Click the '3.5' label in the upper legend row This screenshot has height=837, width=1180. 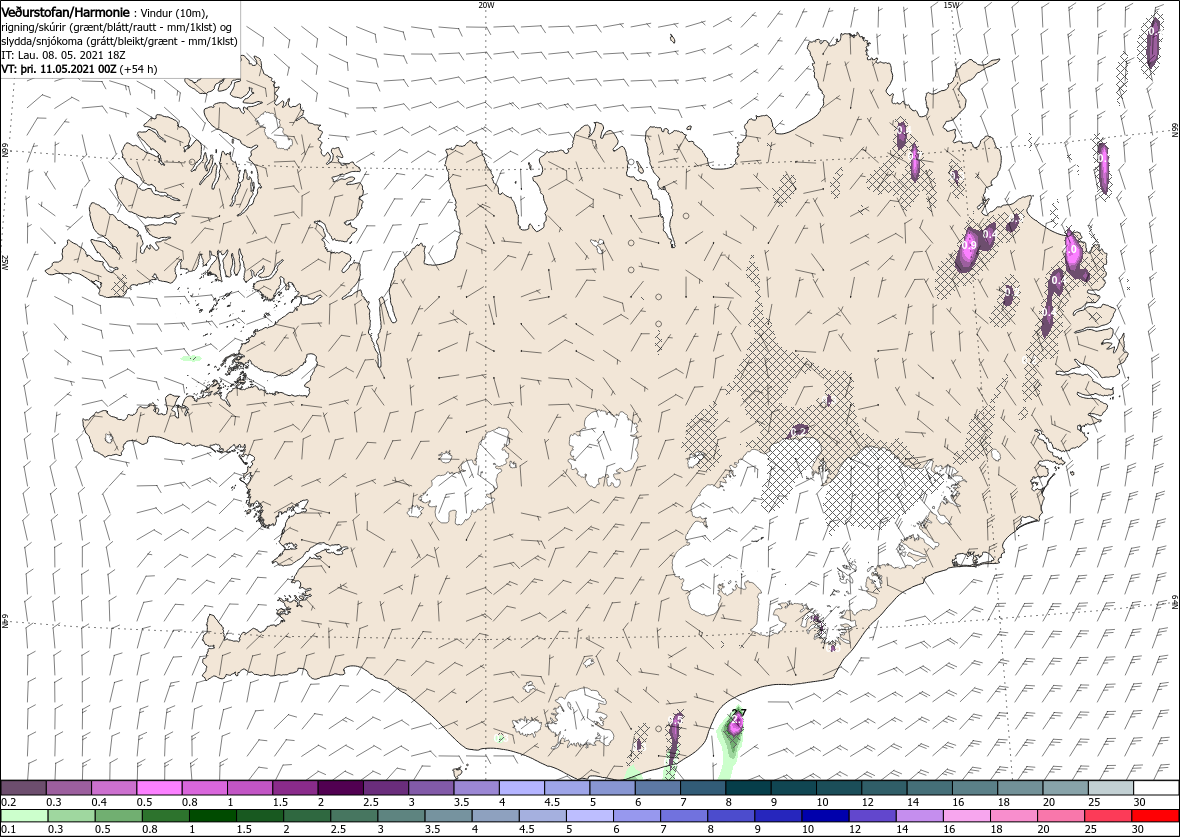462,802
